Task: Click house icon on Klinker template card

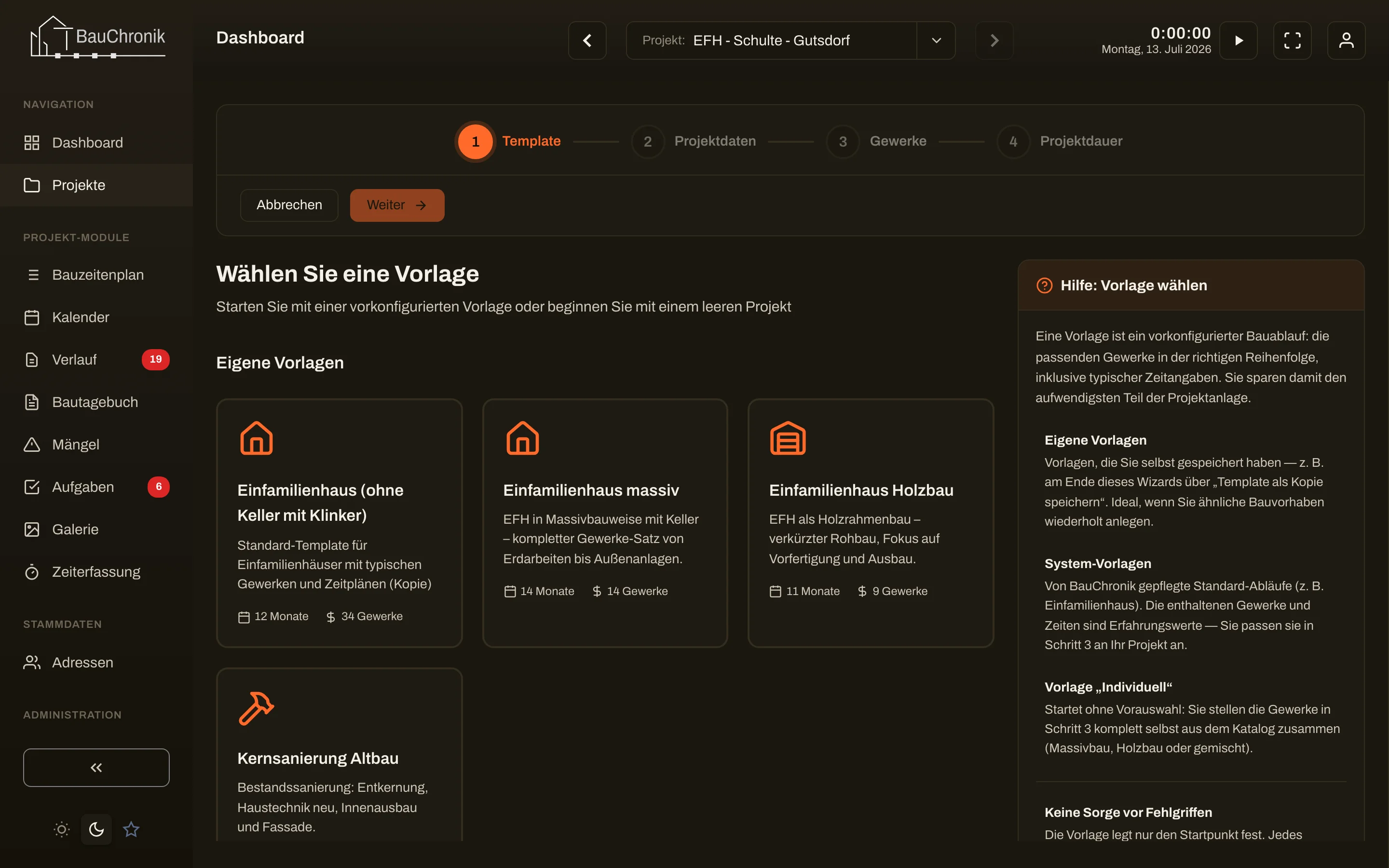Action: 256,438
